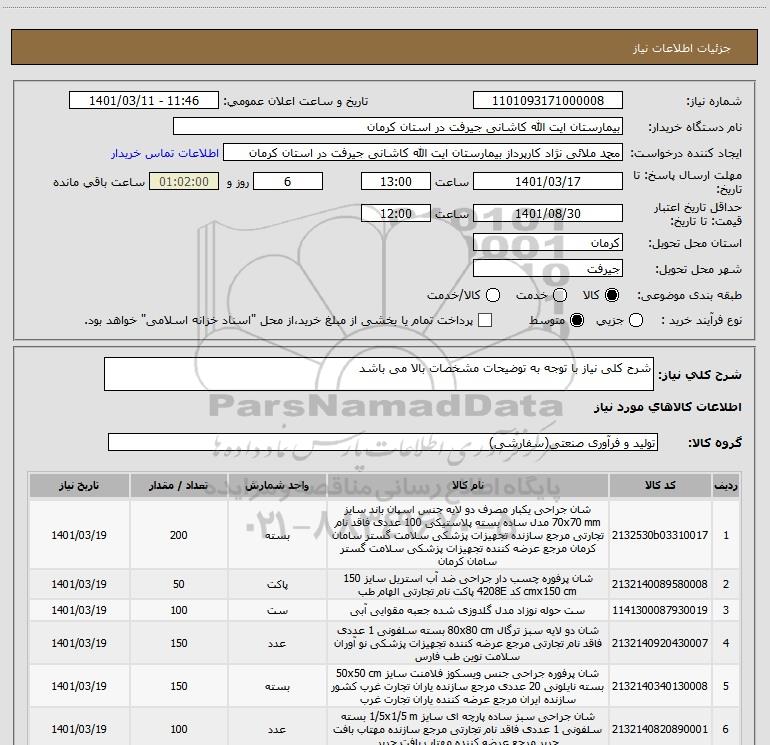Click the شرح کلی نیاز text area
Viewport: 770px width, 745px height.
[379, 374]
